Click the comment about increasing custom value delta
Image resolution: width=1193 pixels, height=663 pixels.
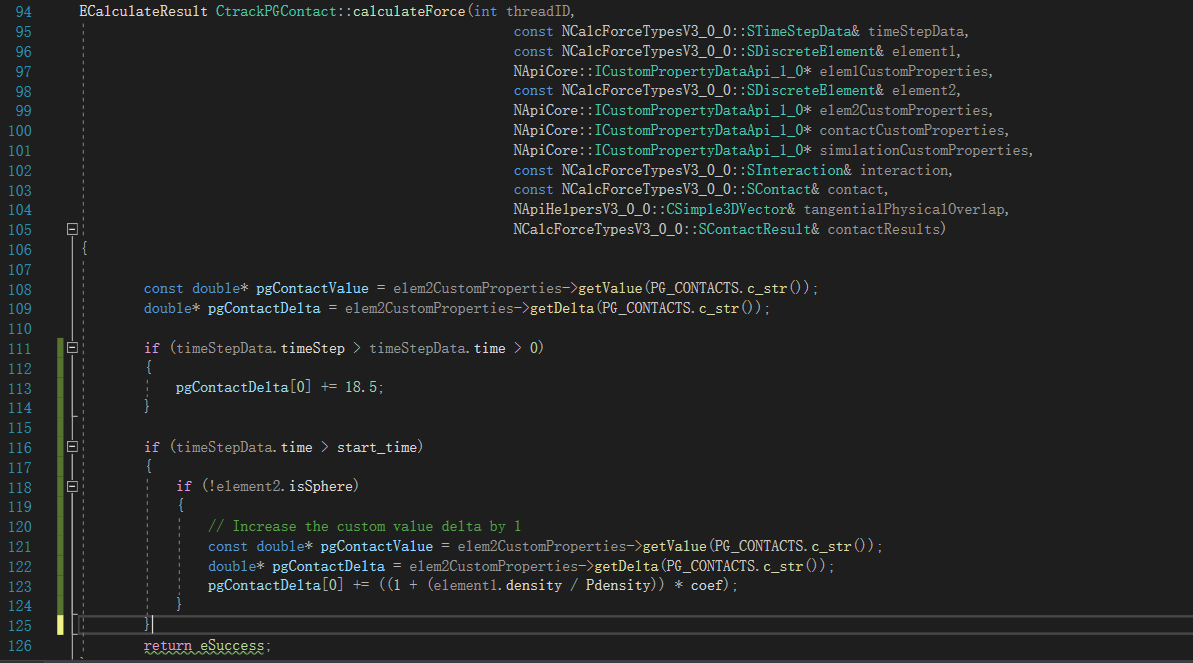pos(364,526)
